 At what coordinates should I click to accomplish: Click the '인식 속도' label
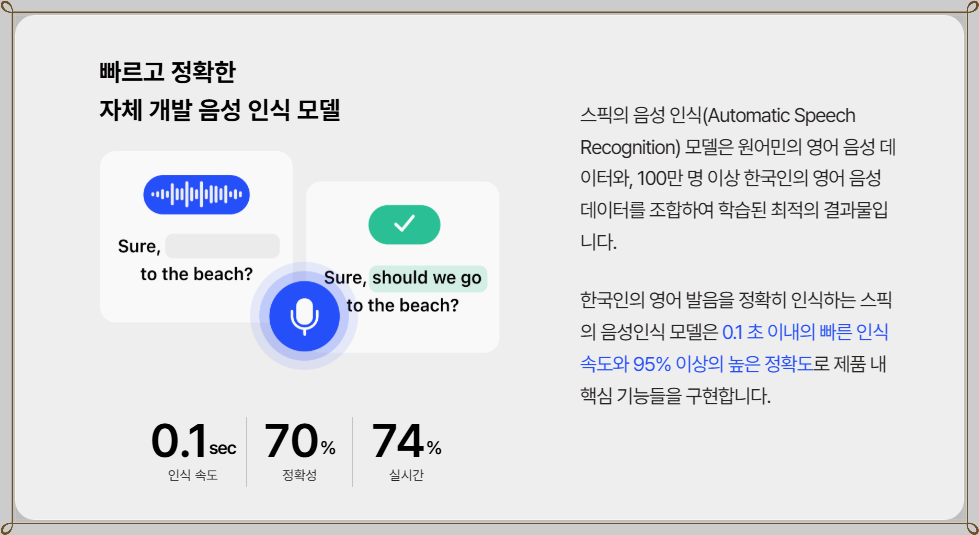[x=193, y=475]
